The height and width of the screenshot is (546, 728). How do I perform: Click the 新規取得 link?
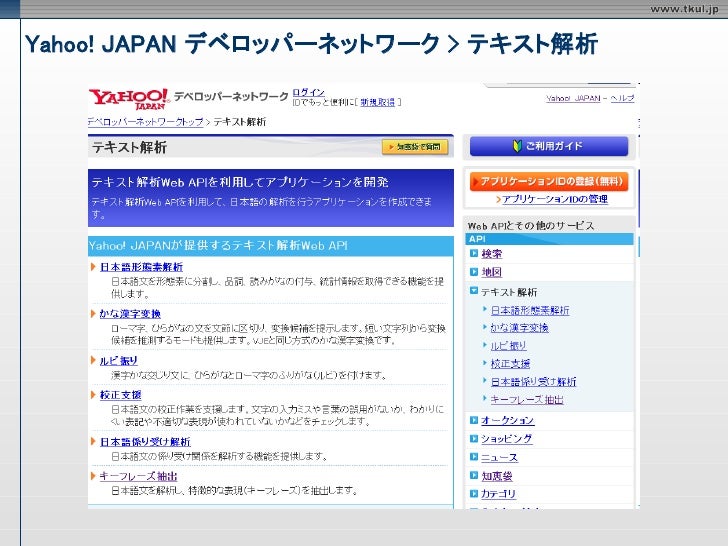pyautogui.click(x=377, y=102)
